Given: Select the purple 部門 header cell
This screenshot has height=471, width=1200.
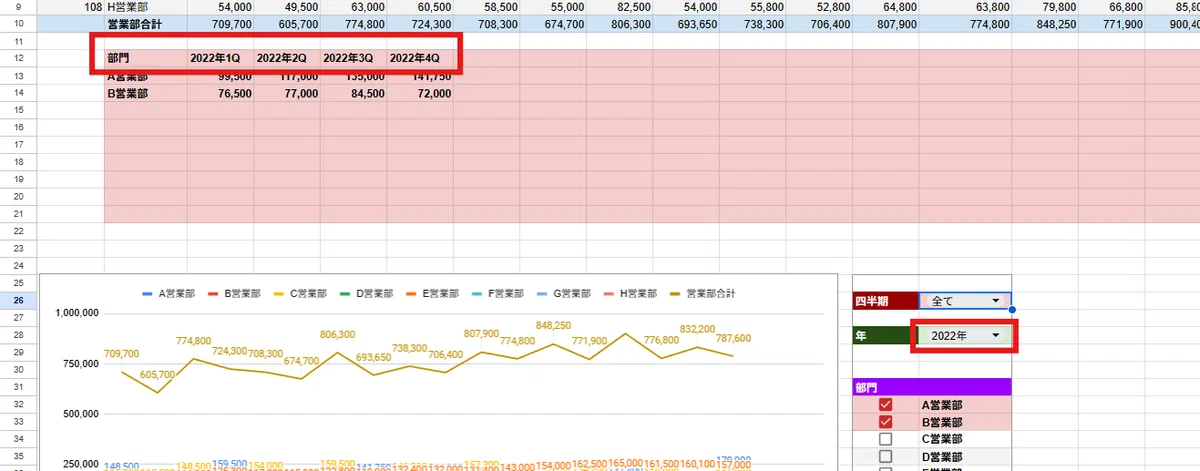Looking at the screenshot, I should pyautogui.click(x=932, y=388).
